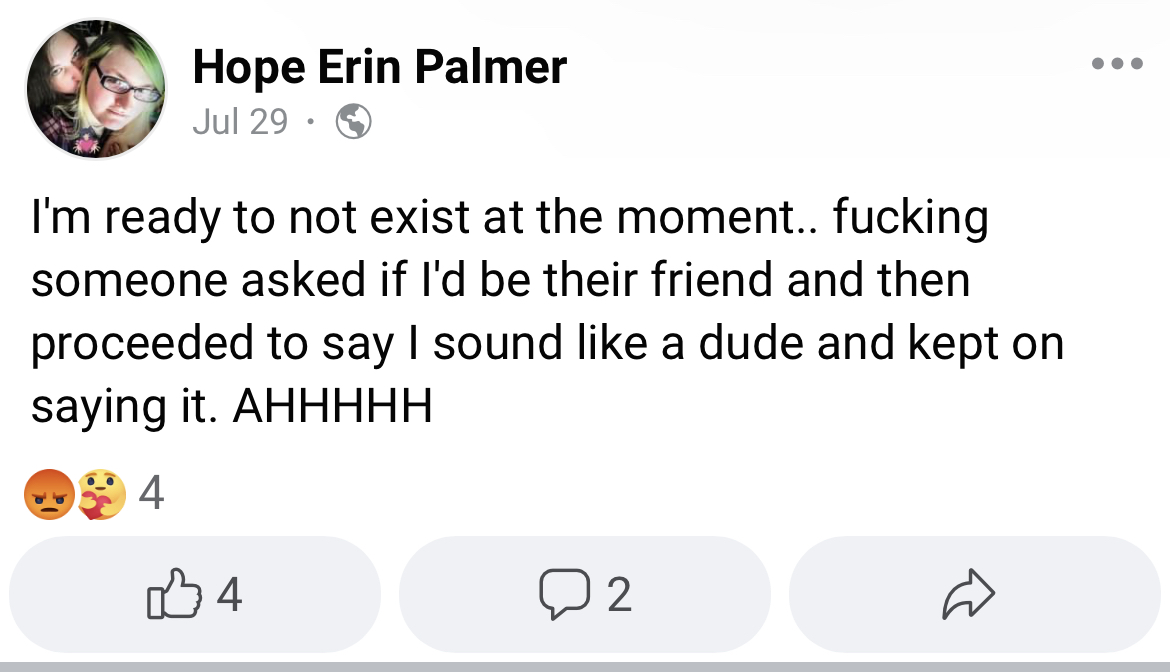Click the share pill button background

tap(975, 594)
